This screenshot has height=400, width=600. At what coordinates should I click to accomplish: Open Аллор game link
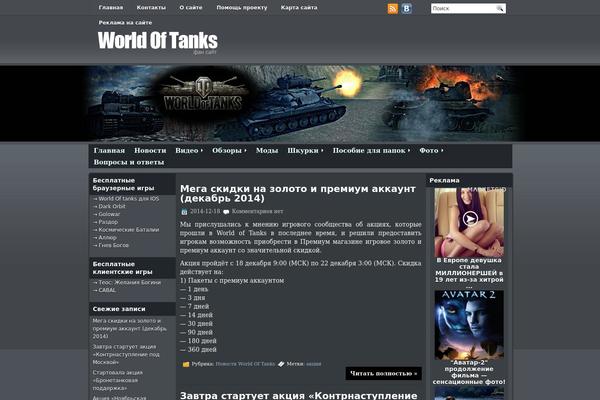(x=108, y=237)
